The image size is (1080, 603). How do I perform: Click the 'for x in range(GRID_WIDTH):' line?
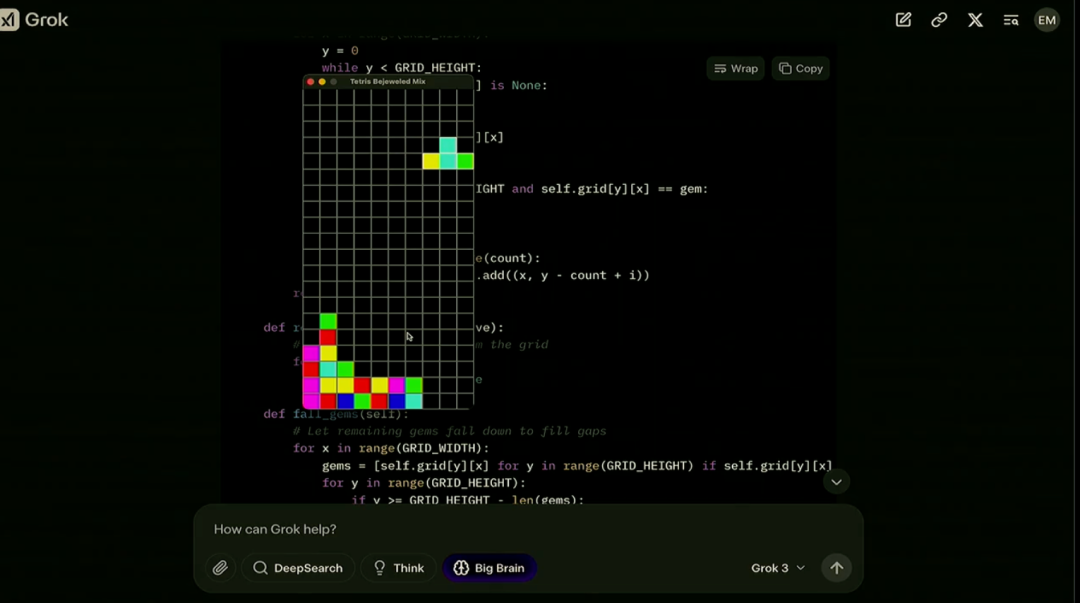coord(391,448)
